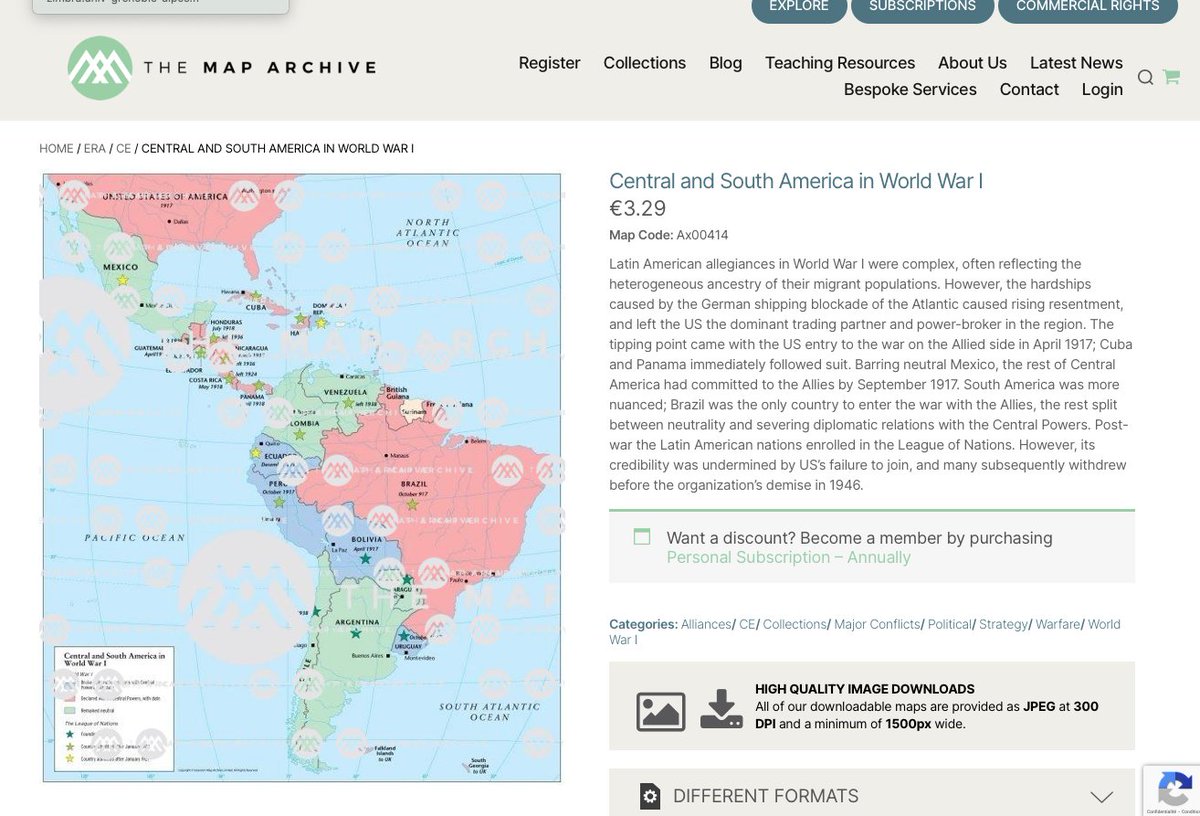Open the About Us menu item
Screen dimensions: 1200x816
[972, 63]
